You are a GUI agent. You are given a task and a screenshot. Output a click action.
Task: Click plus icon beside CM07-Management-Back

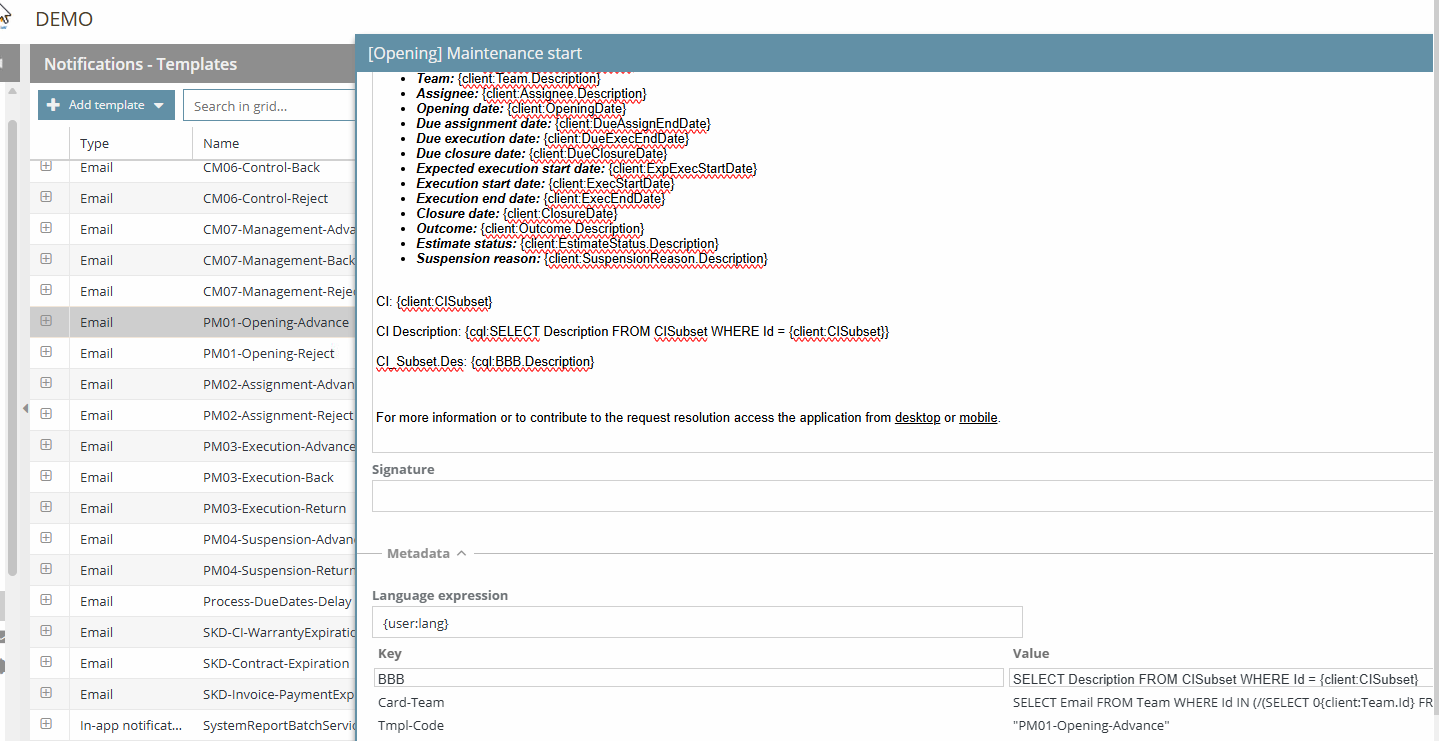pos(46,259)
